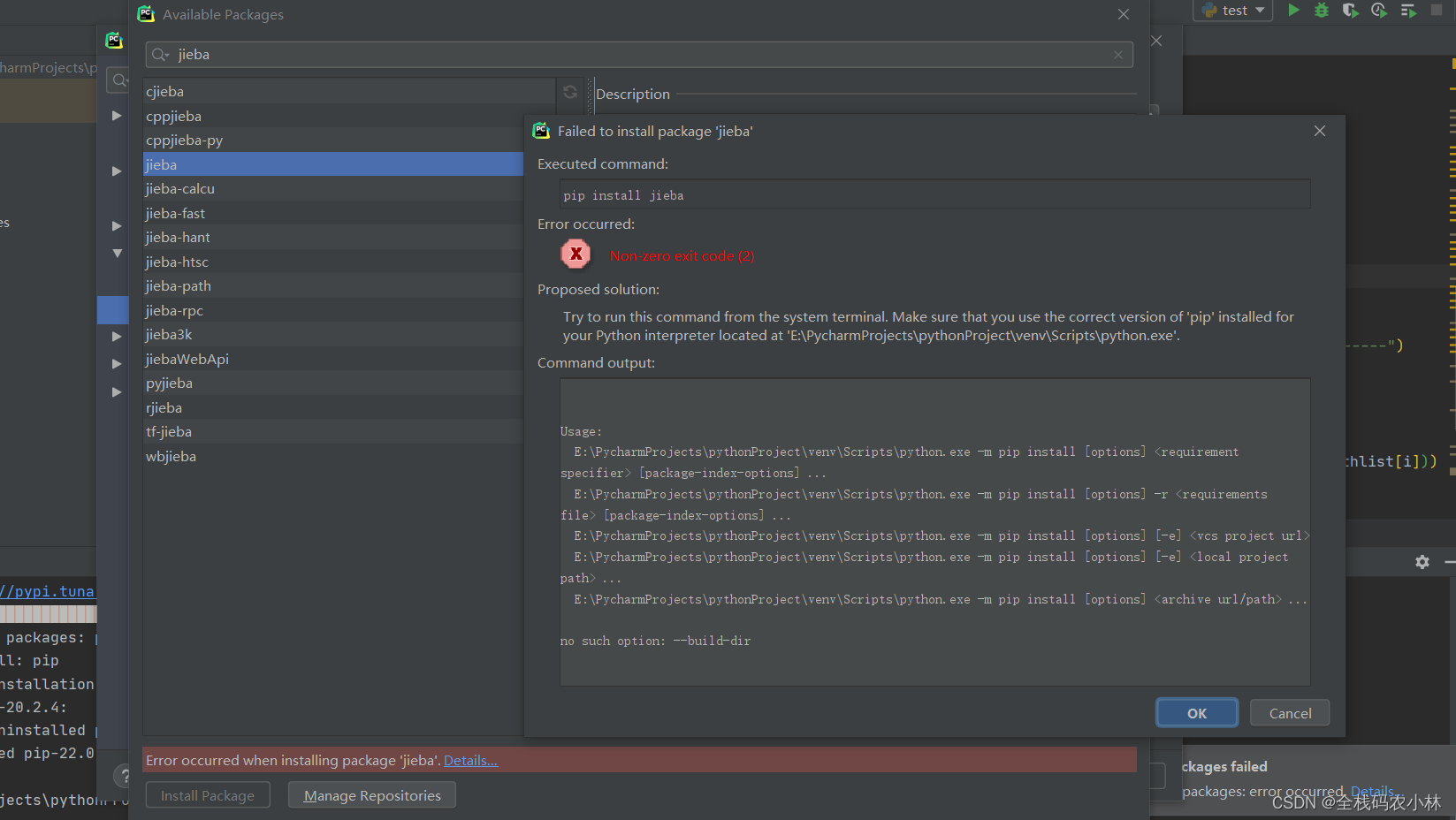Start debugging with the bug icon
Image resolution: width=1456 pixels, height=820 pixels.
pos(1322,11)
